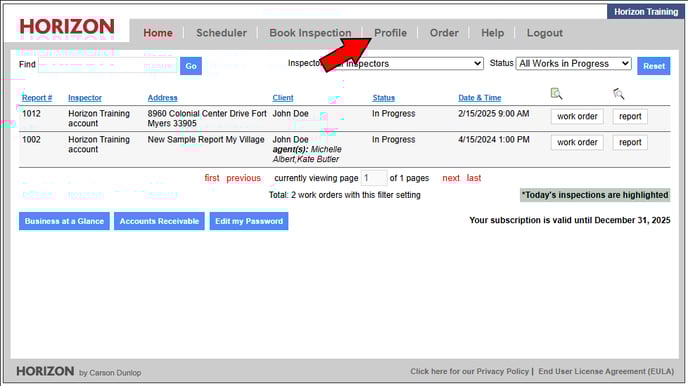Select Book Inspection in the navigation
688x386 pixels.
click(310, 33)
